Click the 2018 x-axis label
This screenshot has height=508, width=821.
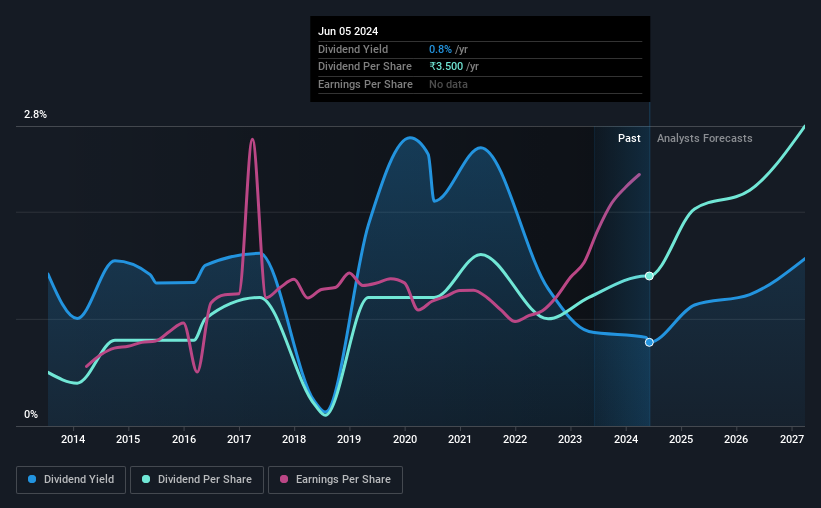pyautogui.click(x=294, y=439)
